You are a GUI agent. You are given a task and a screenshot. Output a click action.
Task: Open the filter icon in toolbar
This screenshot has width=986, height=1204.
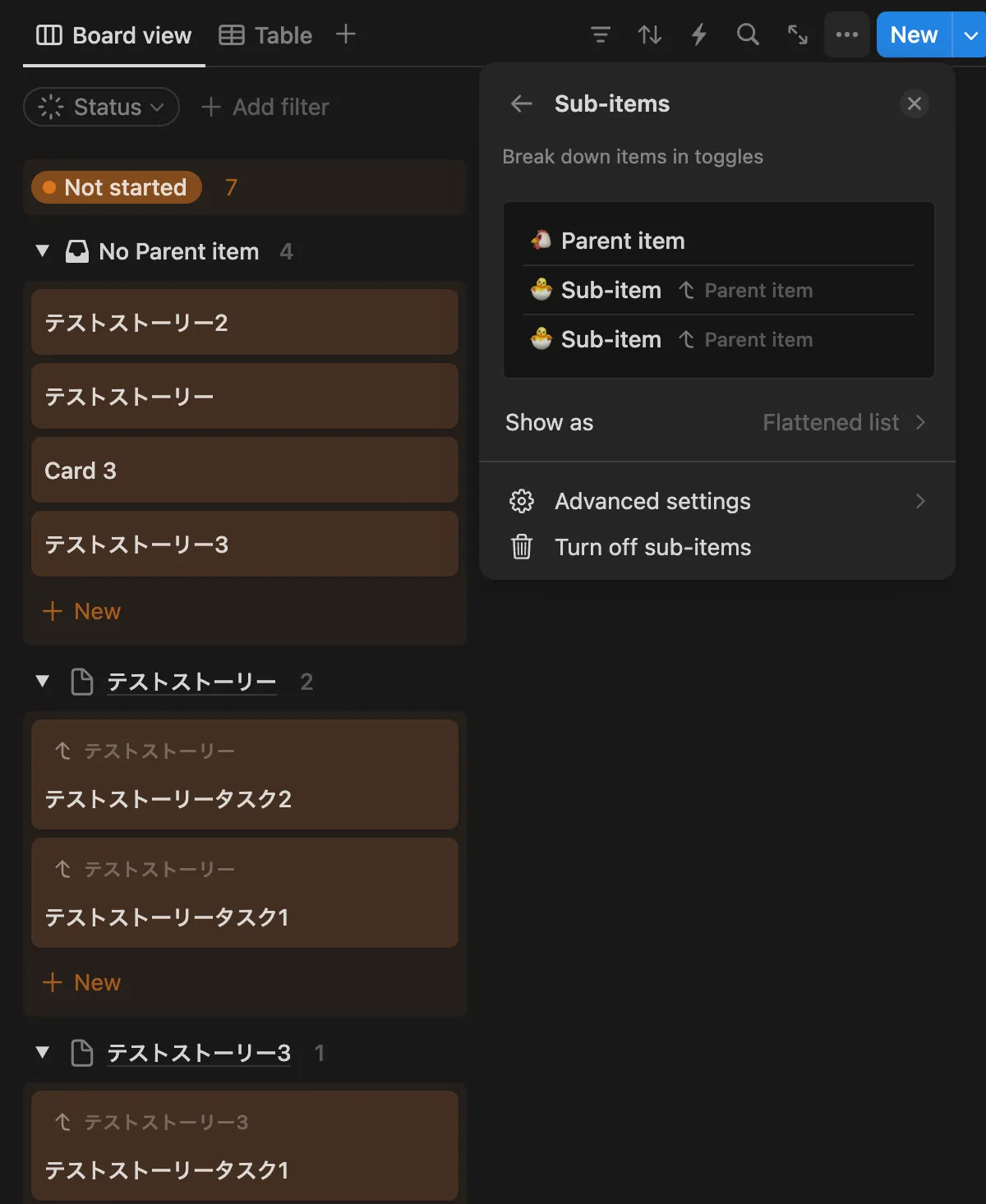coord(601,34)
